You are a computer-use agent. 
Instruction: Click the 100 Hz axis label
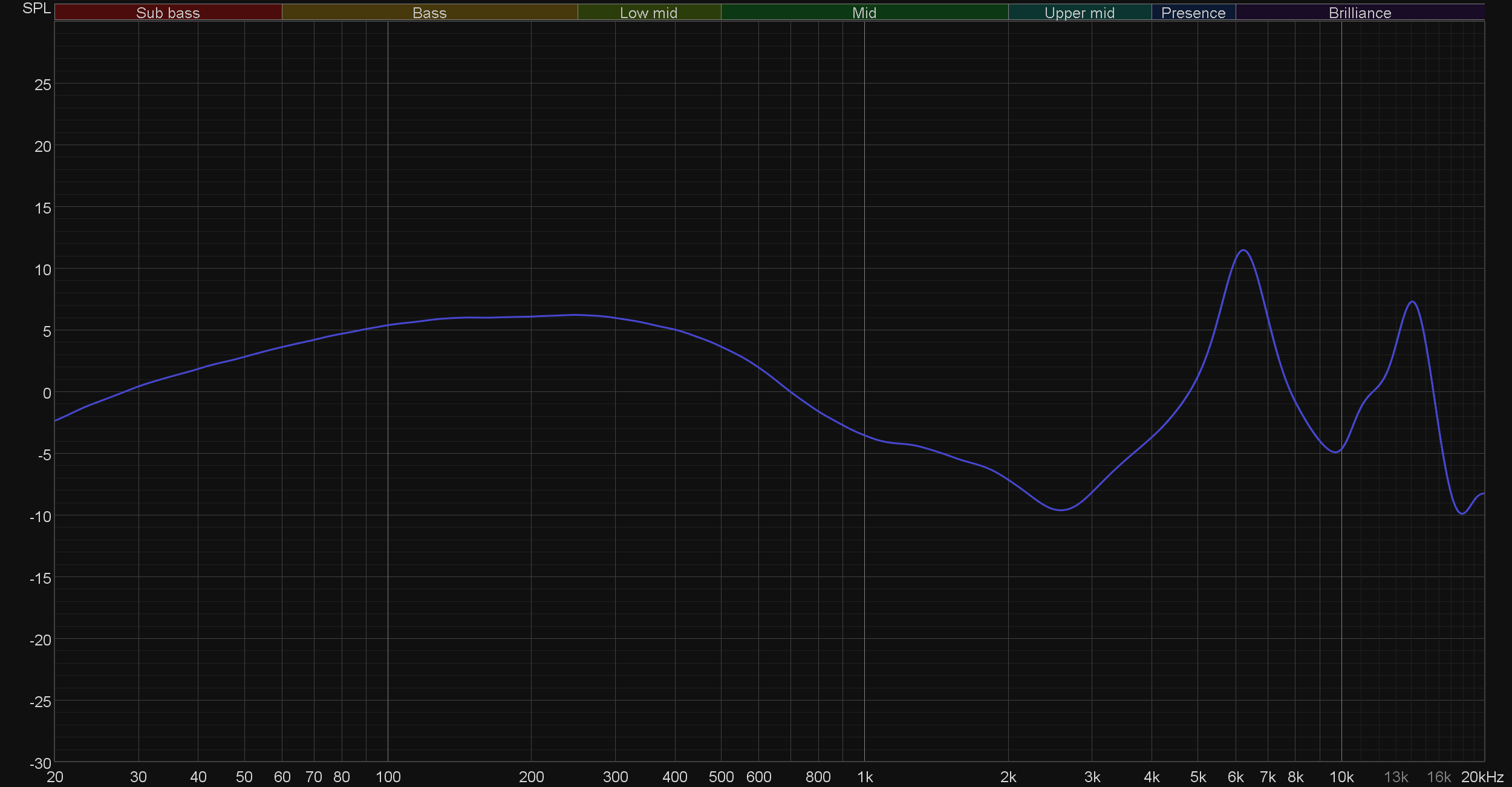[388, 777]
